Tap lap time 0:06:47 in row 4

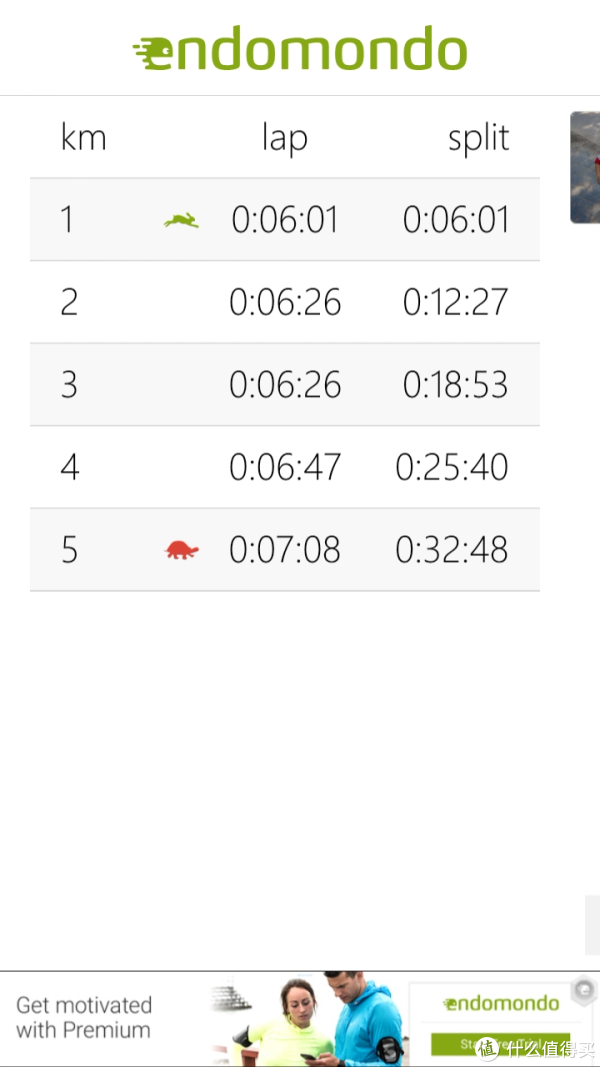coord(285,467)
